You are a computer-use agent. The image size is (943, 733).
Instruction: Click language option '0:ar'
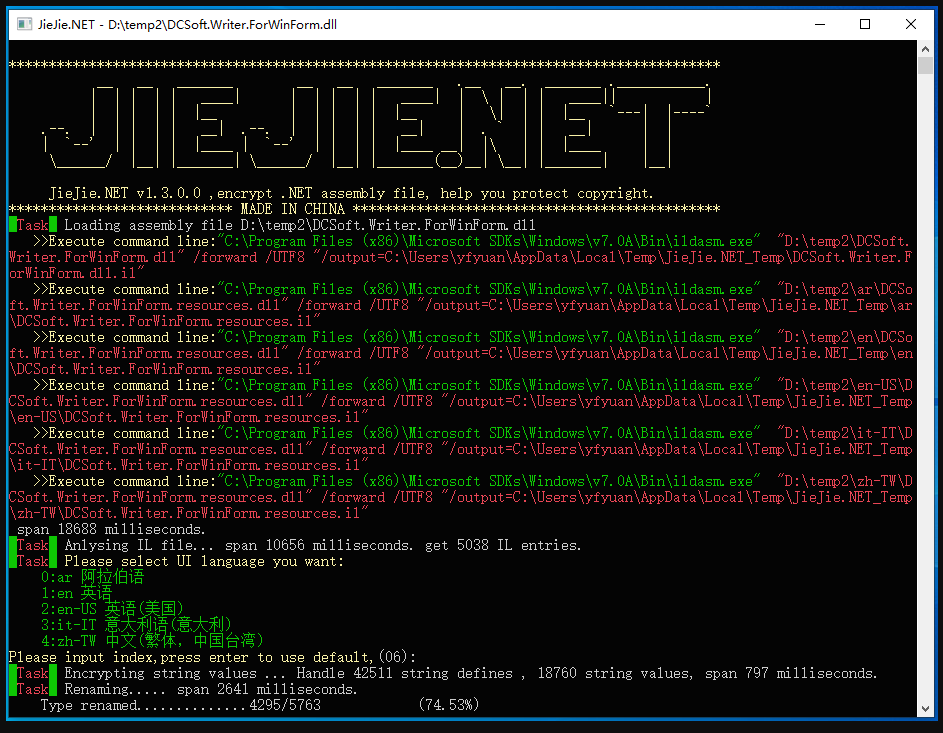[x=93, y=577]
